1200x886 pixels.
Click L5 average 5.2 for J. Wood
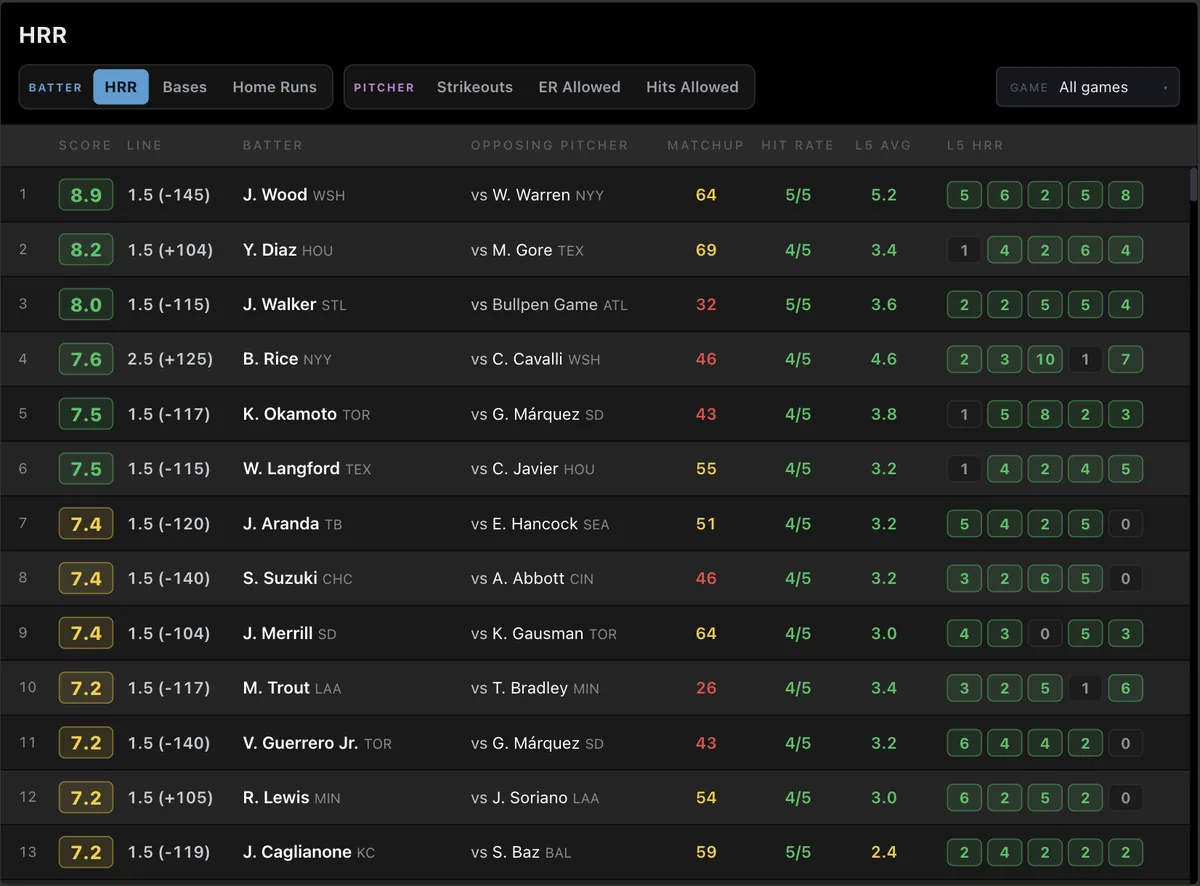(884, 195)
